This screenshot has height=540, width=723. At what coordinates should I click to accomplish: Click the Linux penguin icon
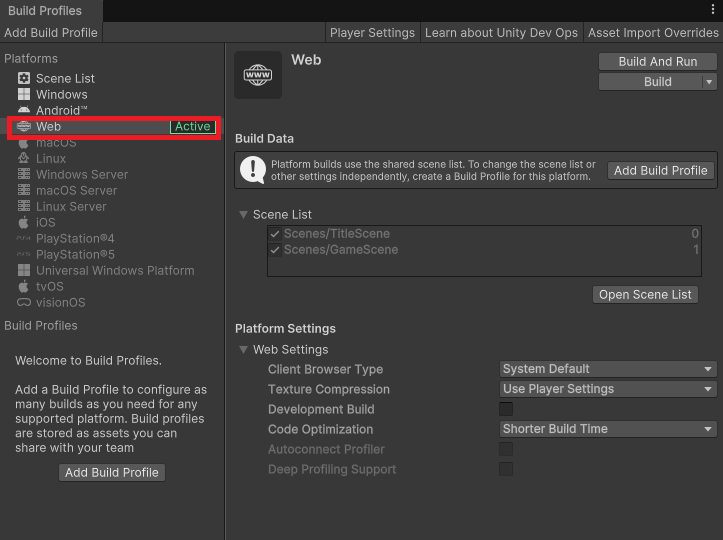pyautogui.click(x=24, y=158)
